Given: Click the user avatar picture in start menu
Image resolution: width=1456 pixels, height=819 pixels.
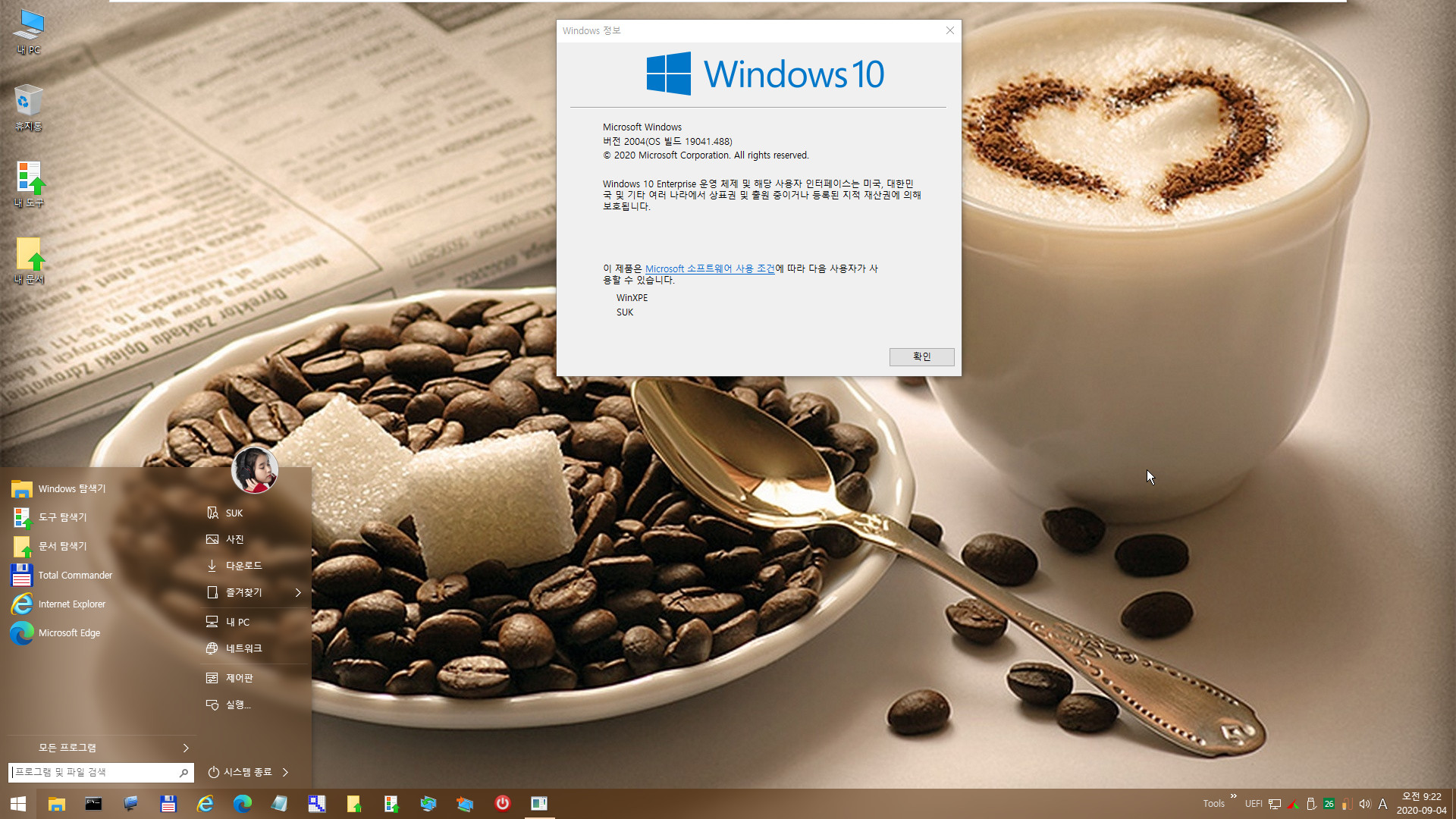Looking at the screenshot, I should point(255,469).
